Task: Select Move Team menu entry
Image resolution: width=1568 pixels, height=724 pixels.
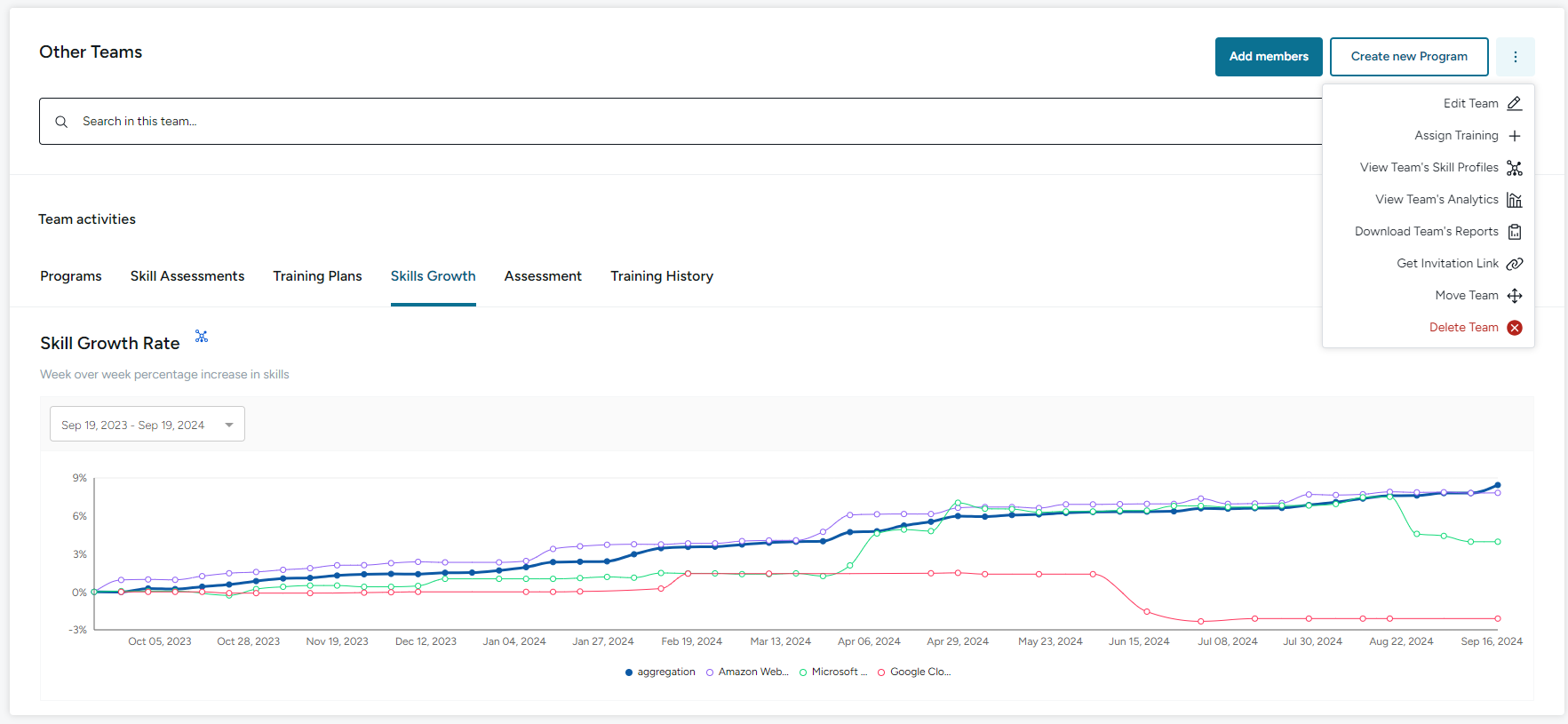Action: (1429, 296)
